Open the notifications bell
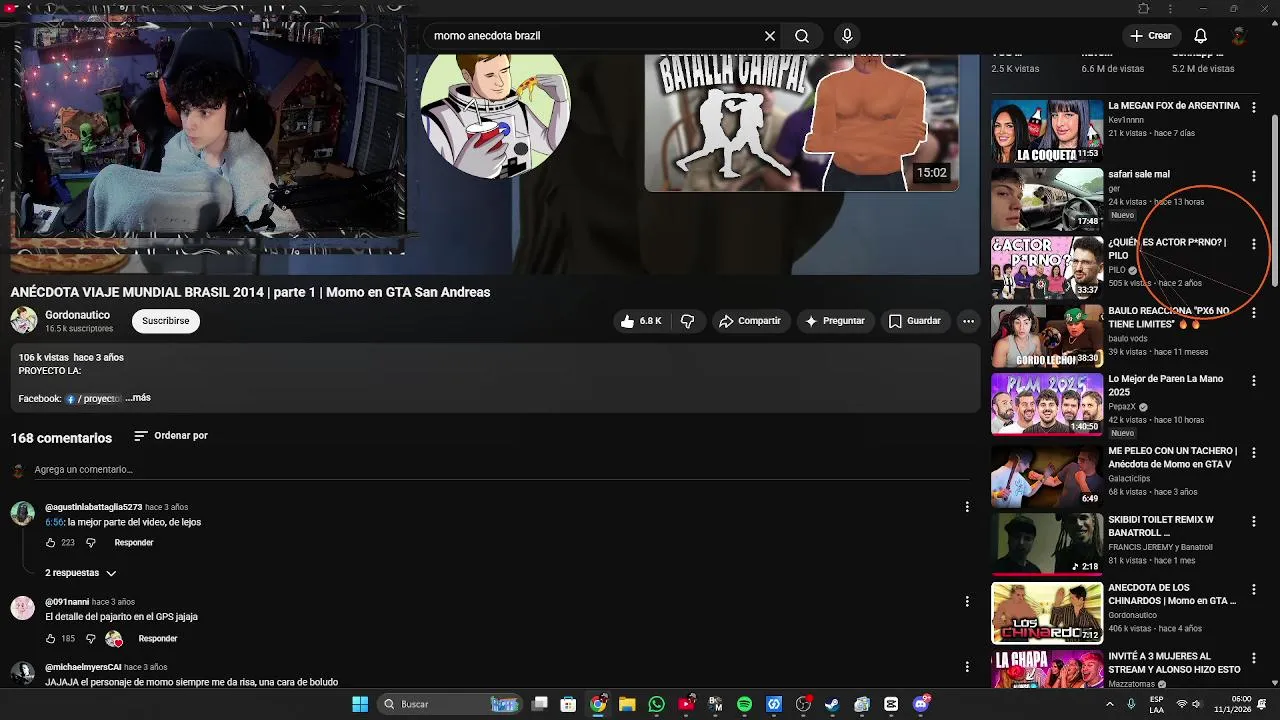1280x720 pixels. tap(1200, 36)
